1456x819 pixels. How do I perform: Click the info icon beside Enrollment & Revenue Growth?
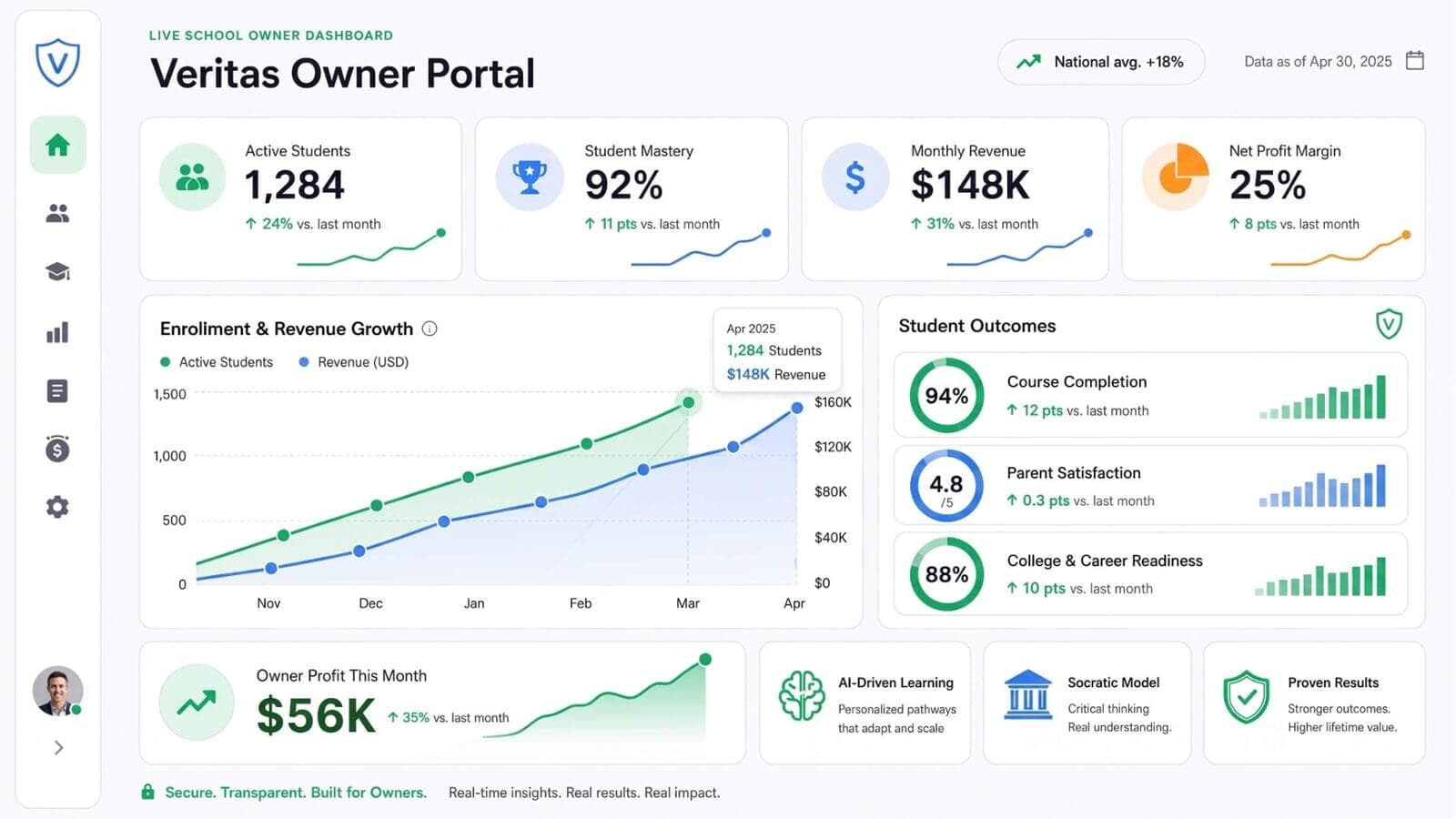(430, 329)
